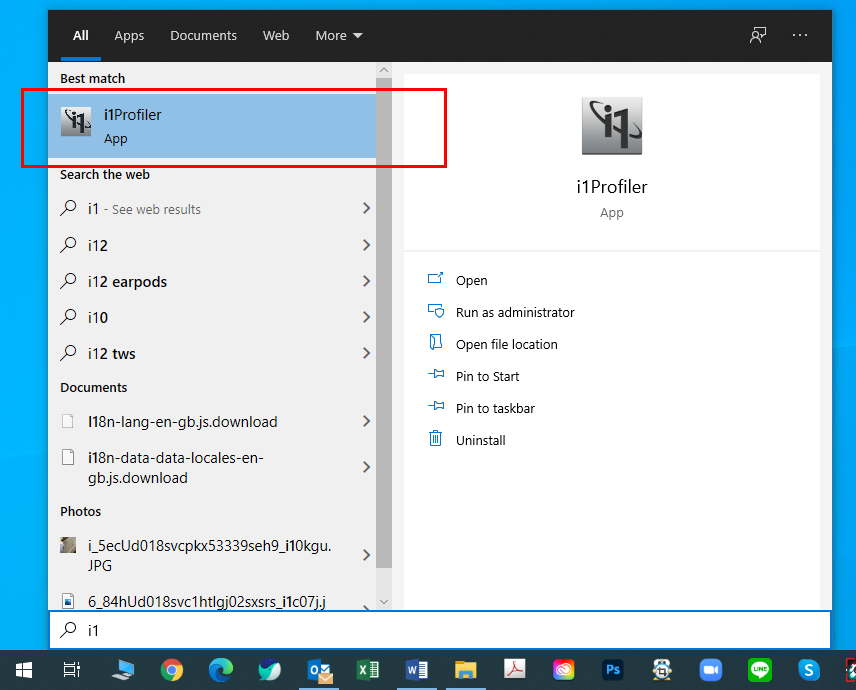The height and width of the screenshot is (690, 856).
Task: Open Skype from the taskbar
Action: click(x=809, y=670)
